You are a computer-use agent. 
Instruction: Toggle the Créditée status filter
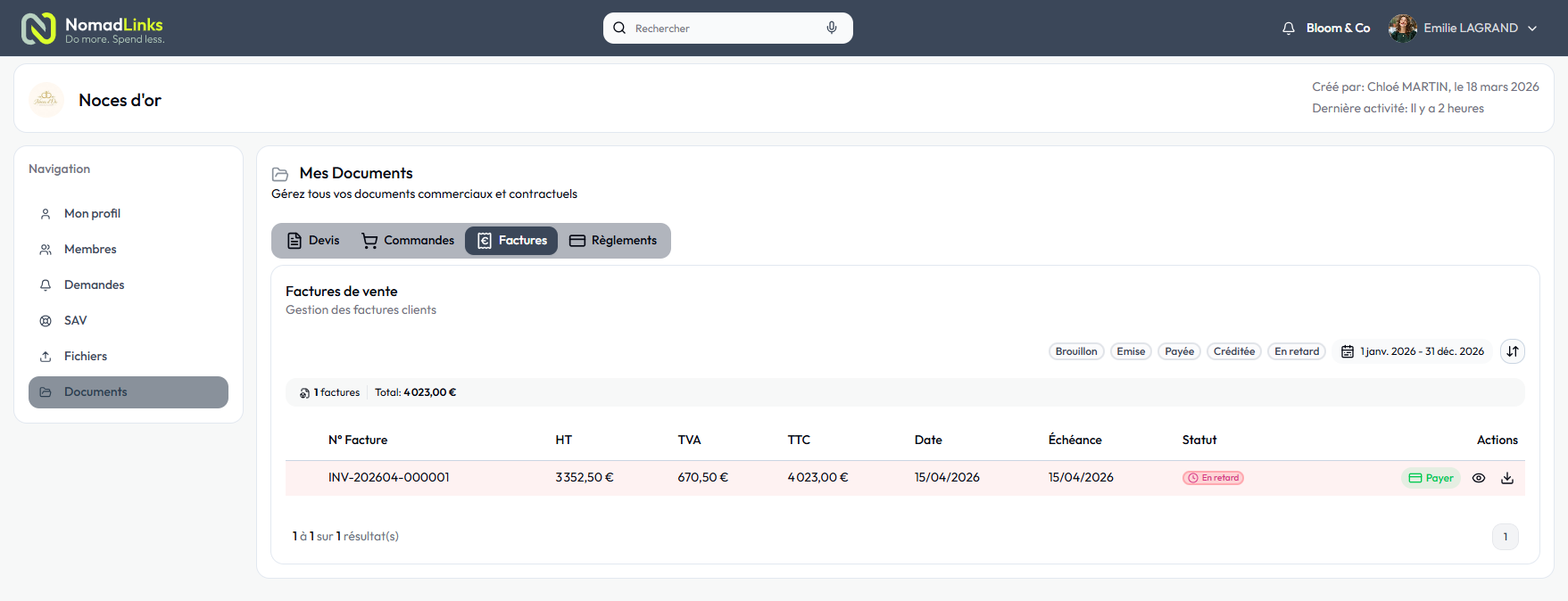[1234, 351]
